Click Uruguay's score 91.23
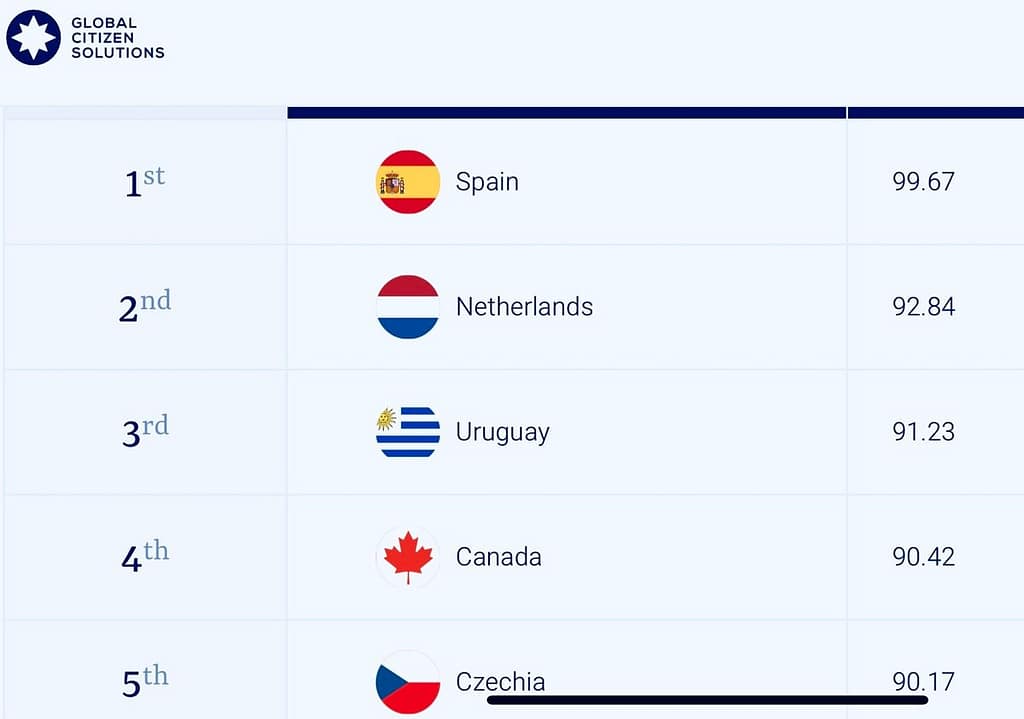Viewport: 1024px width, 719px height. [923, 432]
